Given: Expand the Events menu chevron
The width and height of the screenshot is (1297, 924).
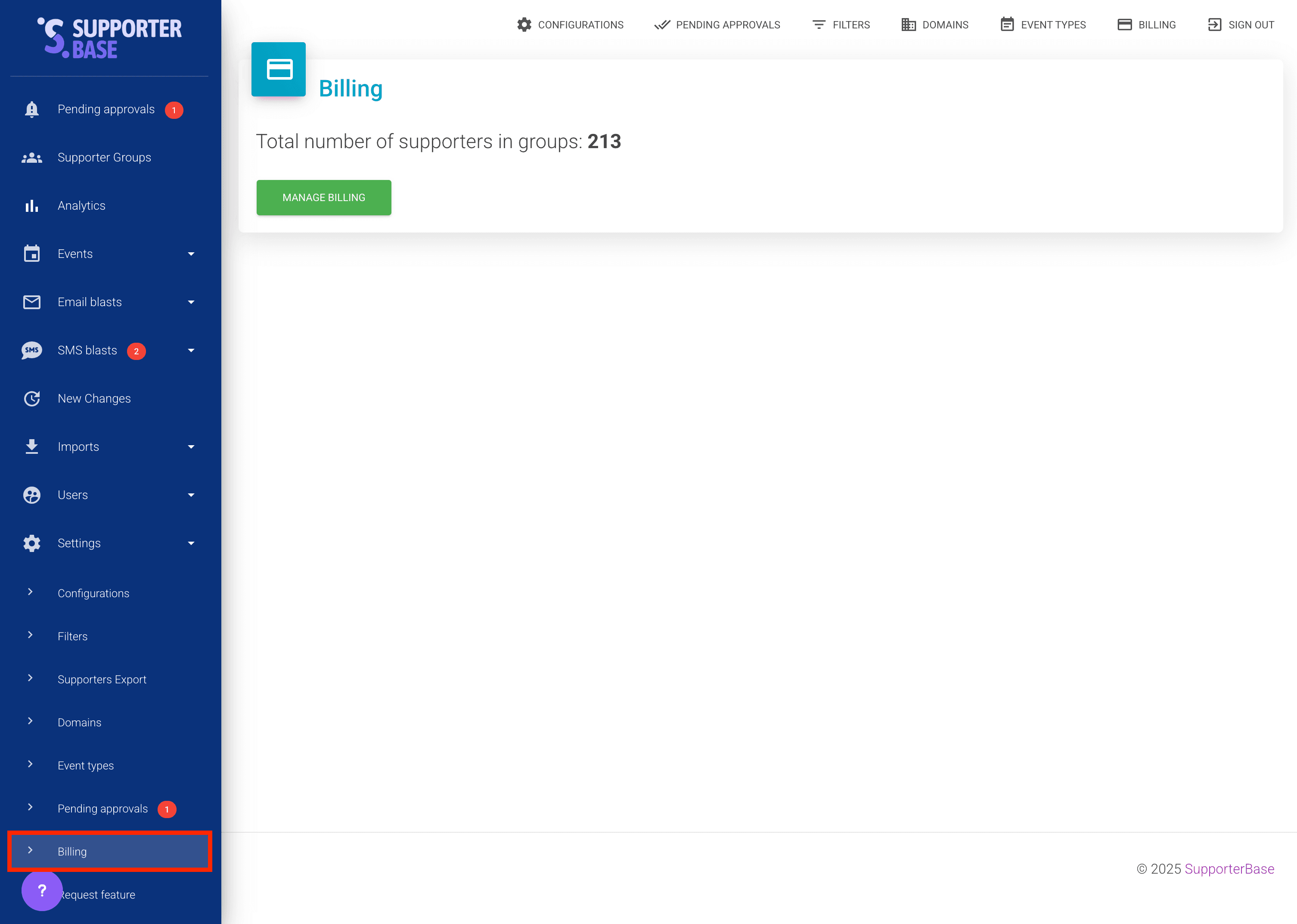Looking at the screenshot, I should (191, 254).
